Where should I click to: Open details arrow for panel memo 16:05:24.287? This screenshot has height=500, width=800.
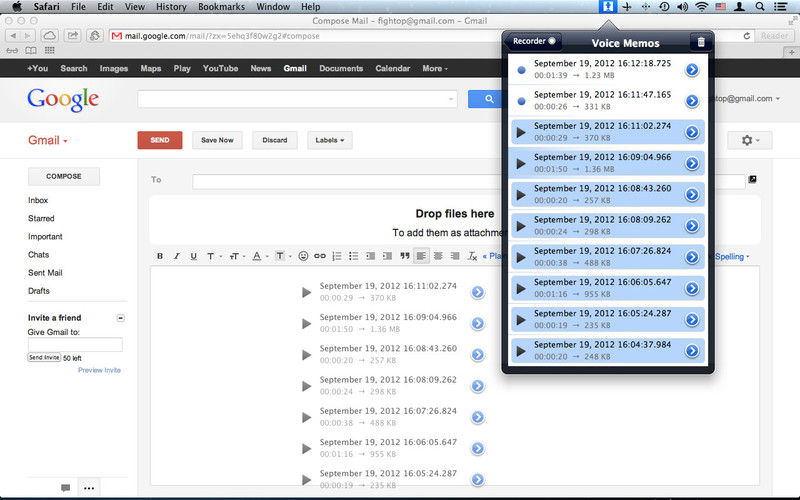pos(692,320)
